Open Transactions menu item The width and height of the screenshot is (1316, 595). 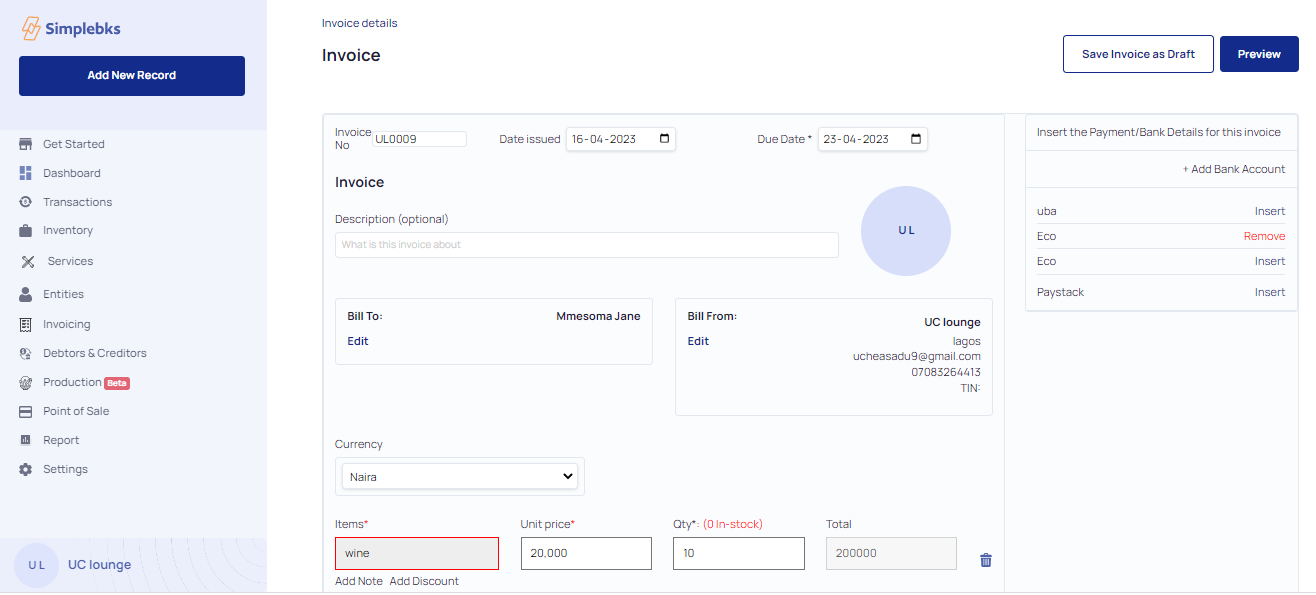[x=78, y=202]
